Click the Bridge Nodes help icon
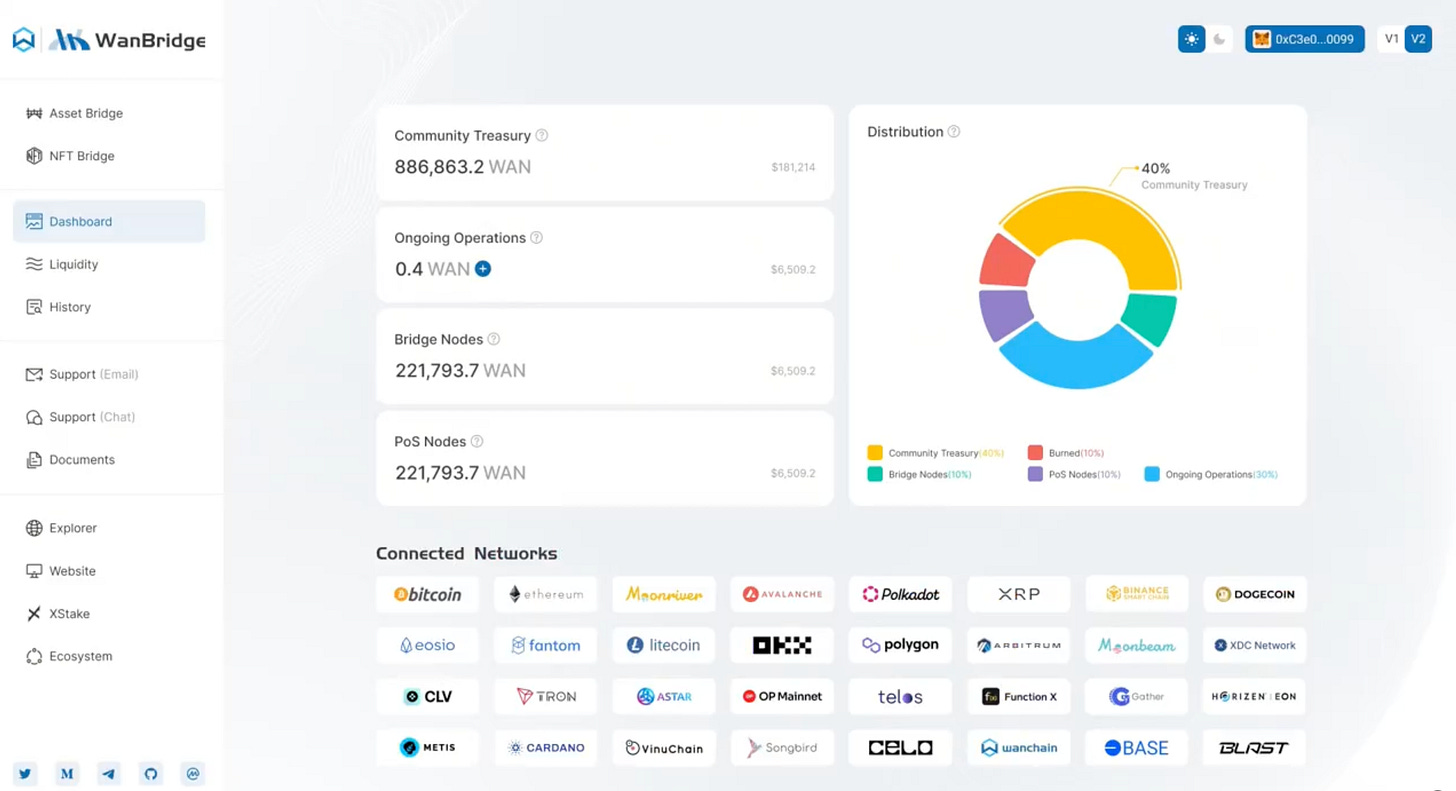 tap(493, 339)
